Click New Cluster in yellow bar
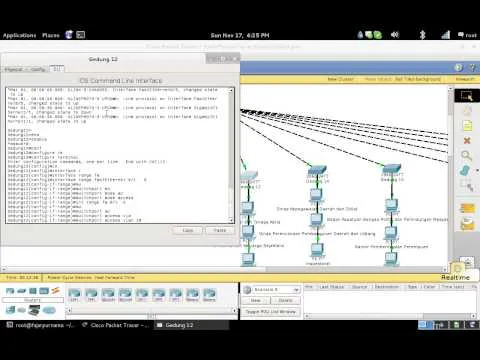Screen dimensions: 480x360 (340, 79)
